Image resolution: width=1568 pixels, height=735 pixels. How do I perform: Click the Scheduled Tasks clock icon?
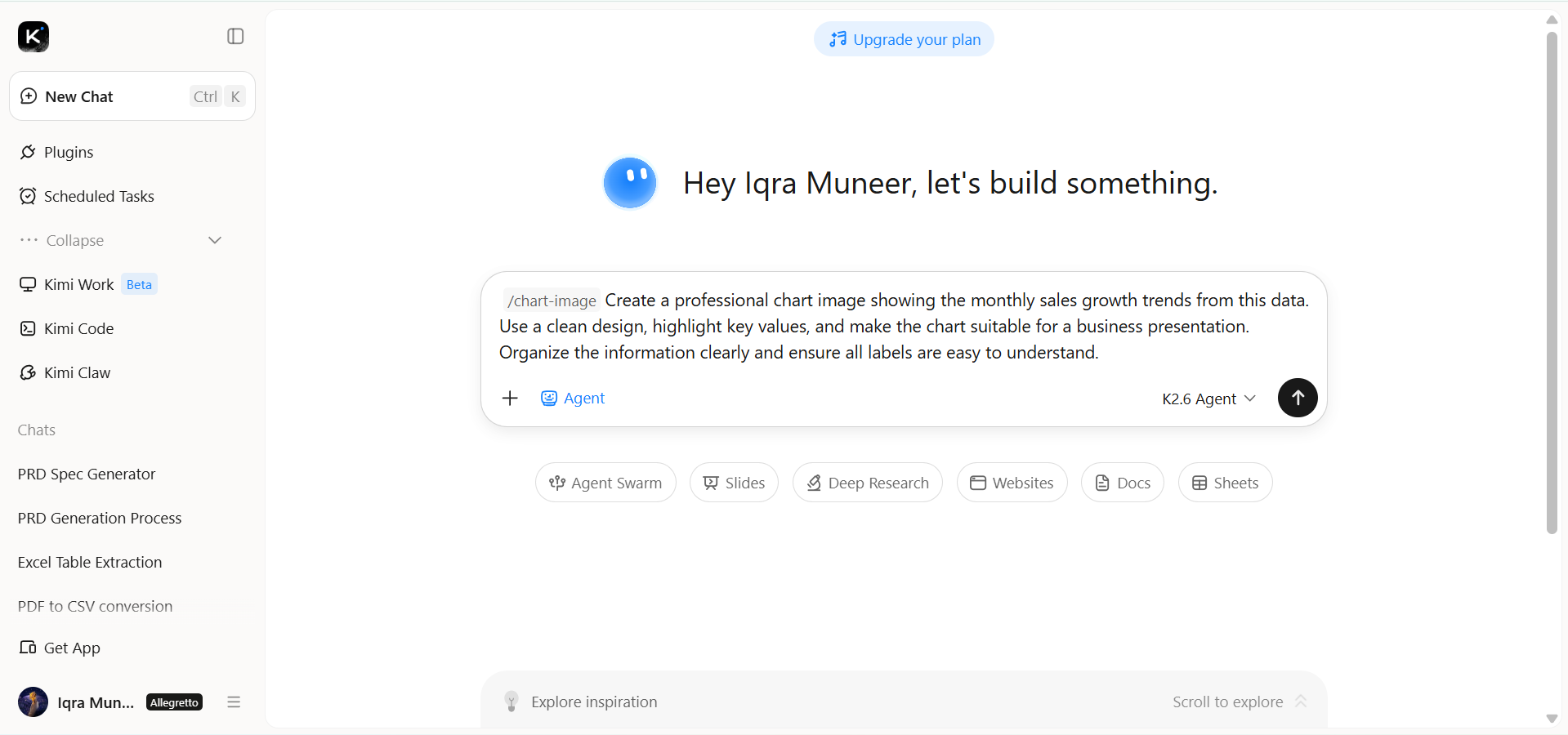pyautogui.click(x=28, y=196)
